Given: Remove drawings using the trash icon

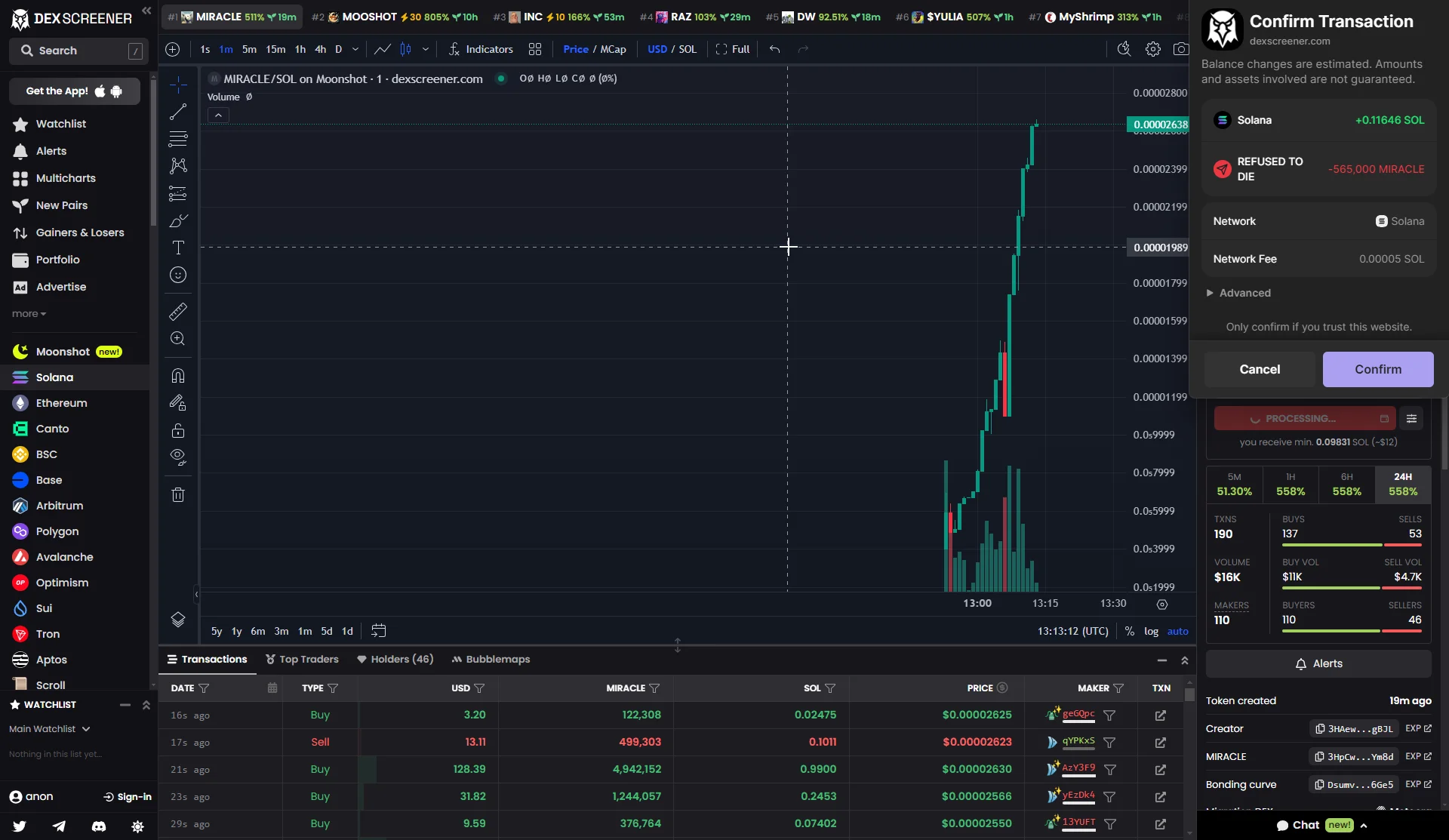Looking at the screenshot, I should 178,494.
